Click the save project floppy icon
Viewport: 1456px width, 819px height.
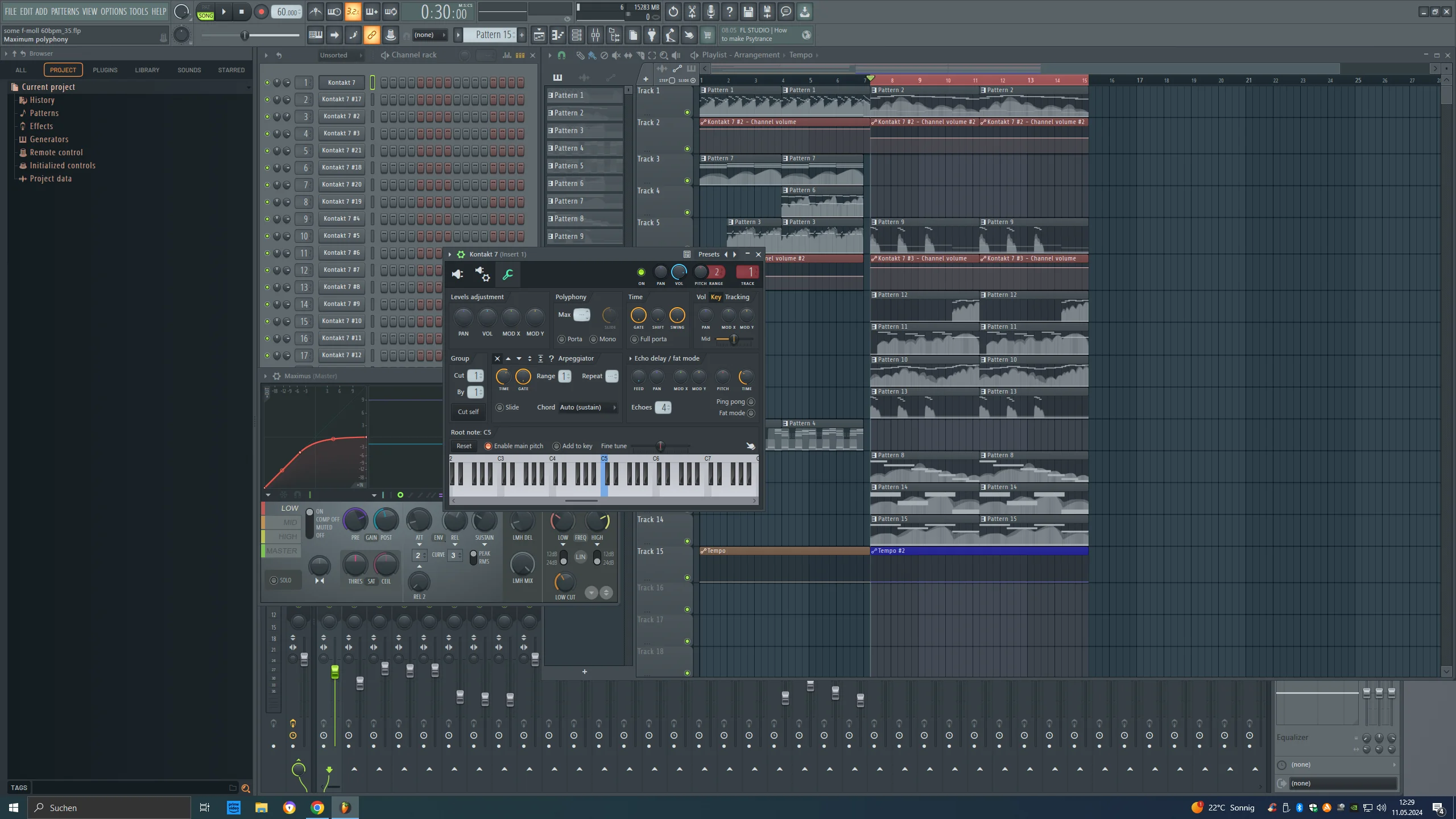(x=748, y=11)
